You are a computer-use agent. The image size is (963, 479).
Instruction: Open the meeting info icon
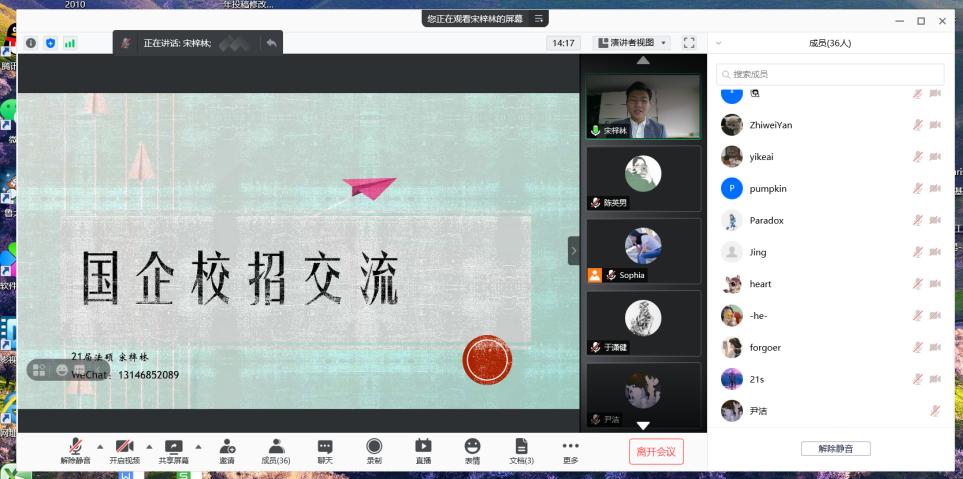(31, 43)
